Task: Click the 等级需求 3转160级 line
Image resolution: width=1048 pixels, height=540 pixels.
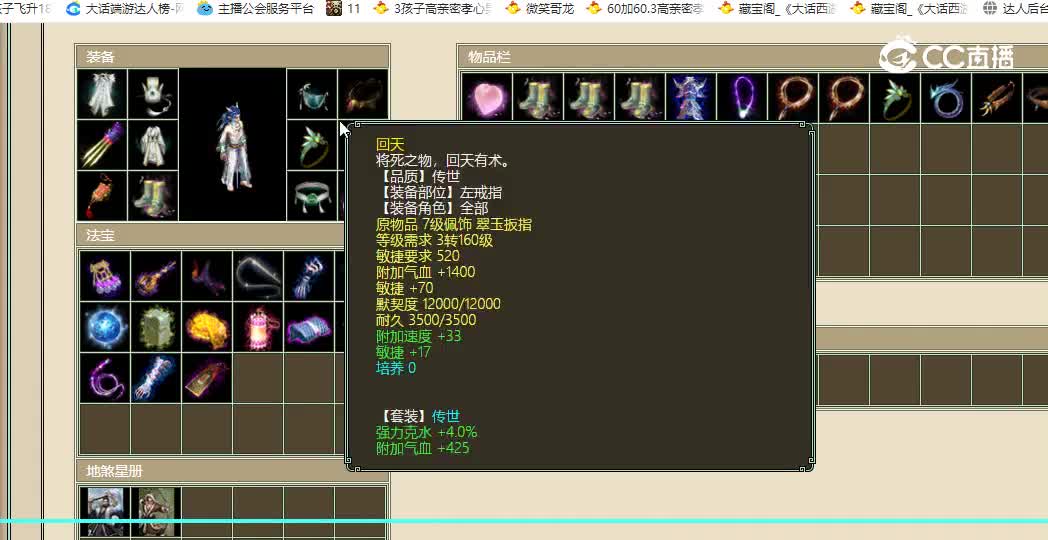Action: 434,240
